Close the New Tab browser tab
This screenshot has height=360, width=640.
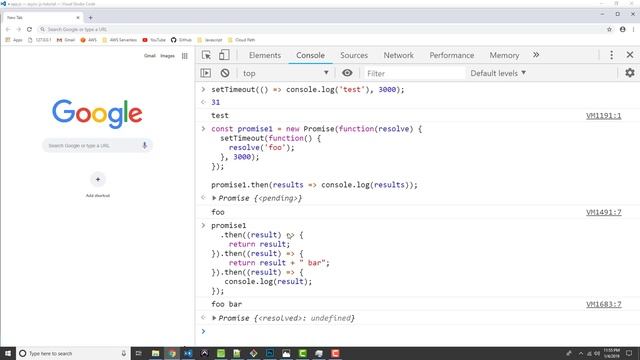tap(78, 18)
